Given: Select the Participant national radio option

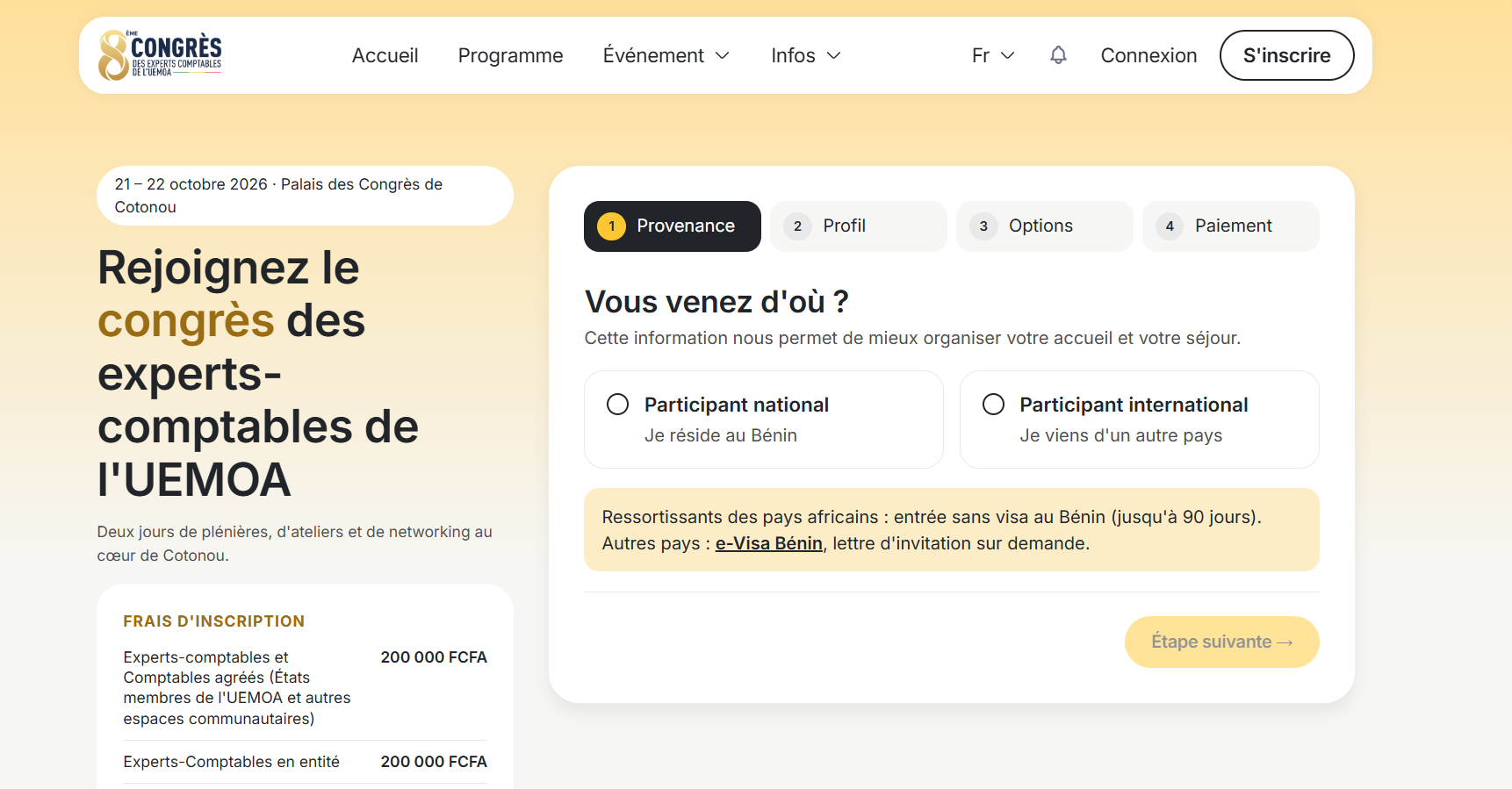Looking at the screenshot, I should point(763,420).
